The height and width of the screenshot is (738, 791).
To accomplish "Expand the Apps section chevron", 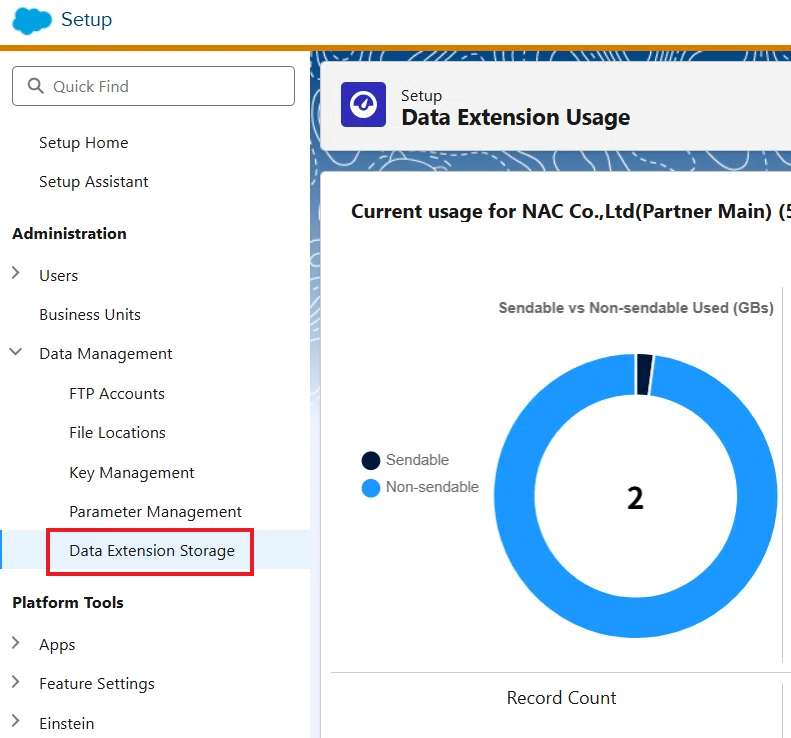I will coord(16,642).
